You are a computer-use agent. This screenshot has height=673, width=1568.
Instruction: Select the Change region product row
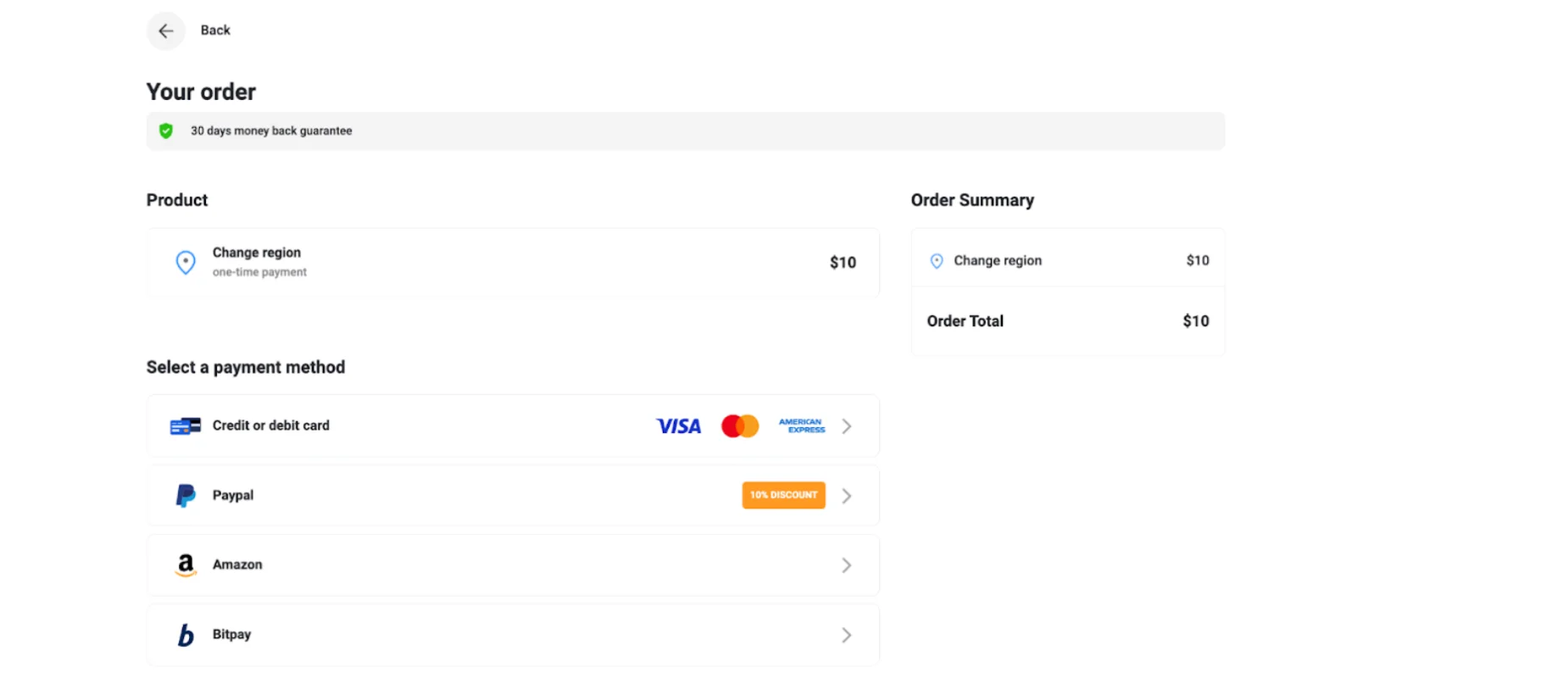pos(512,263)
